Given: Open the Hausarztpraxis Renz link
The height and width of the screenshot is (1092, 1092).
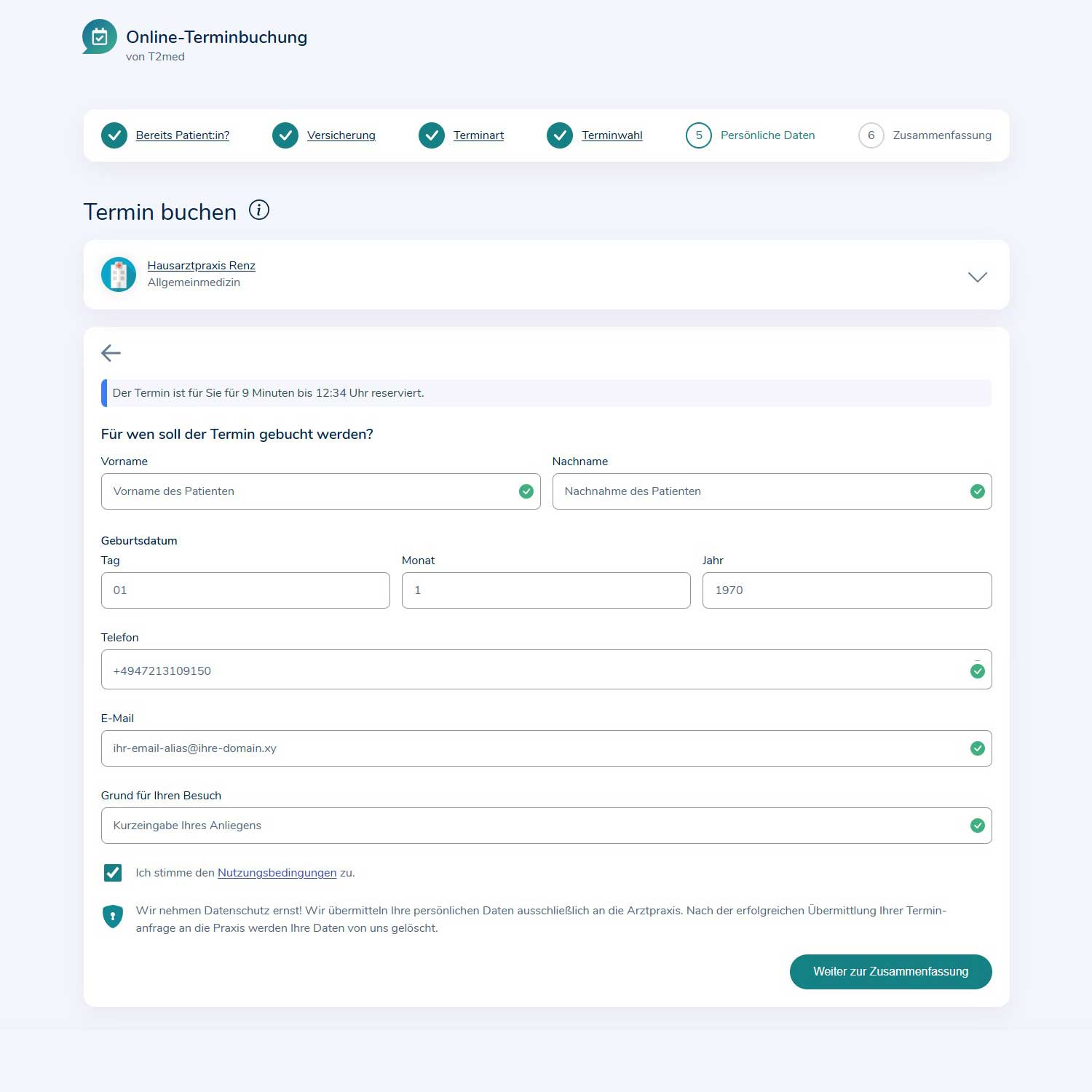Looking at the screenshot, I should 201,266.
